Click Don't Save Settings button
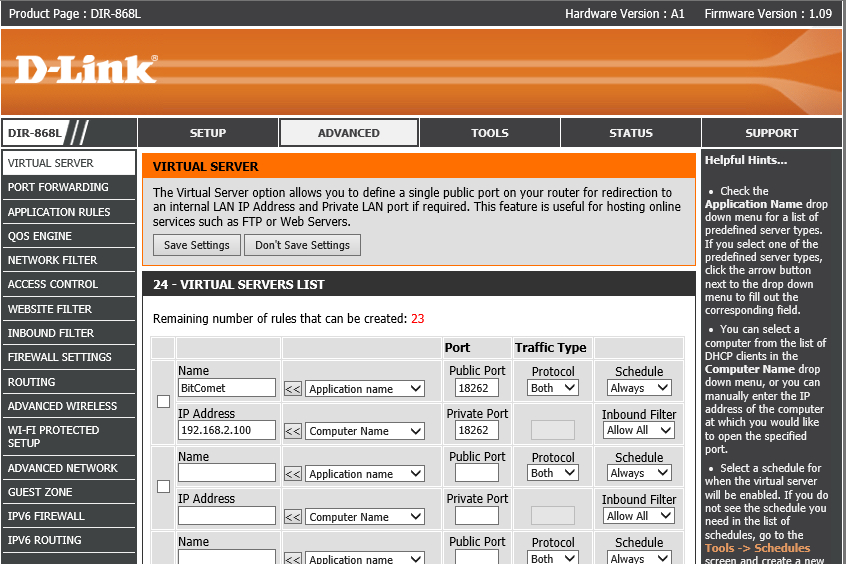Viewport: 846px width, 564px height. tap(302, 245)
